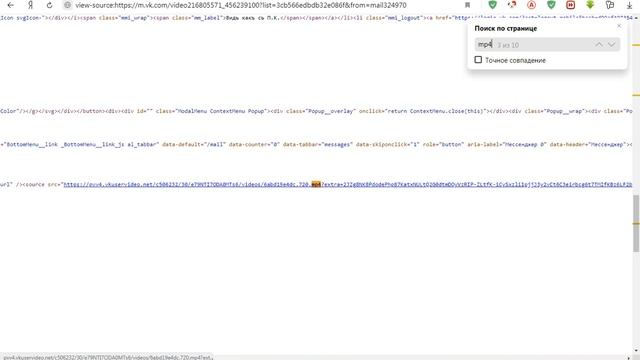Screen dimensions: 640x360
Task: Click the vertical scrollbar thumb
Action: tap(636, 223)
